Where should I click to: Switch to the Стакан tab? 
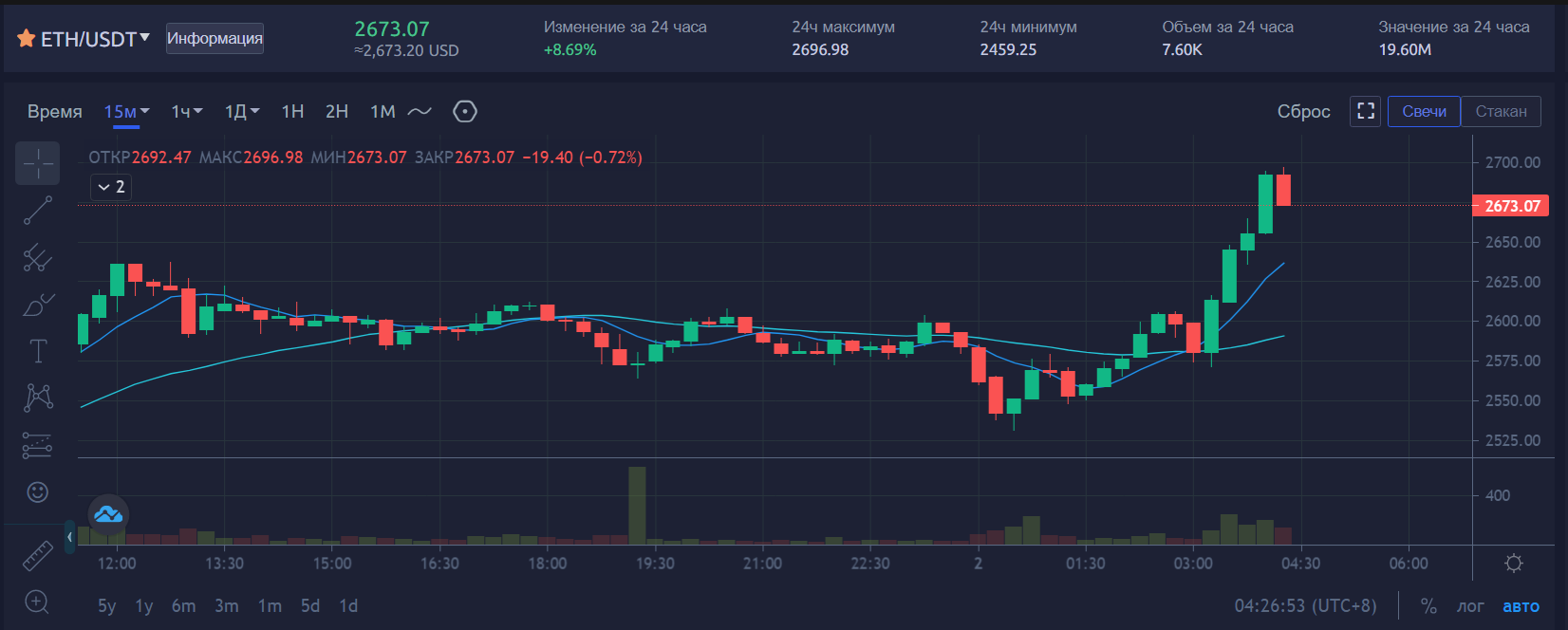coord(1501,111)
